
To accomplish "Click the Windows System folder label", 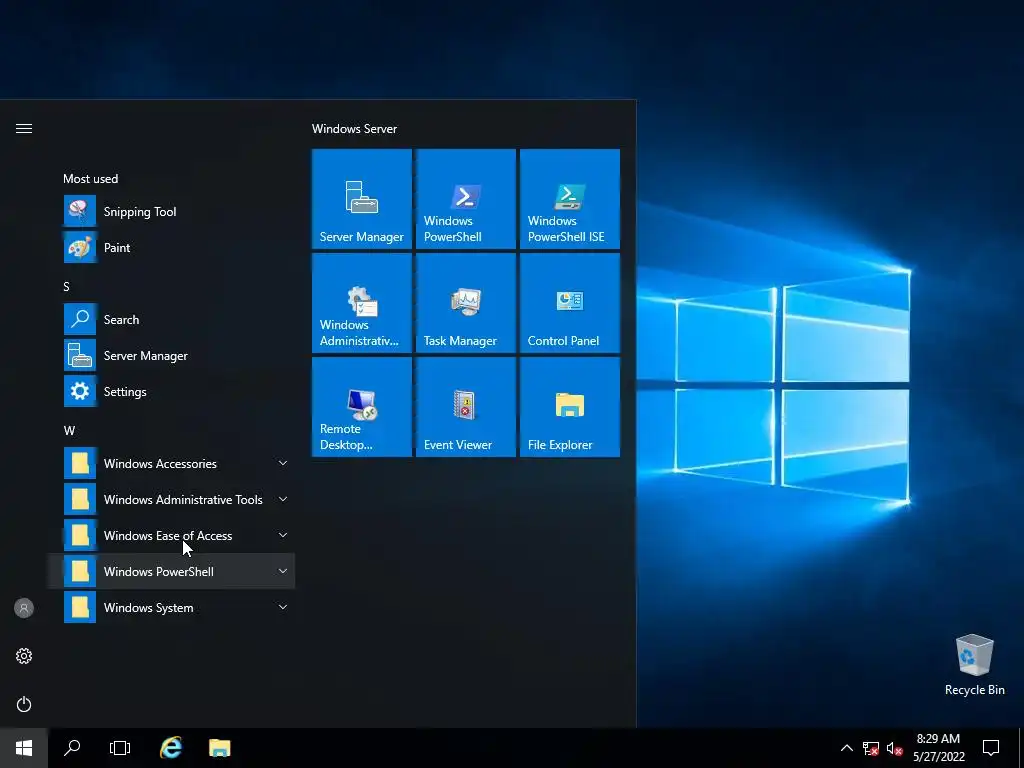I will click(x=148, y=607).
